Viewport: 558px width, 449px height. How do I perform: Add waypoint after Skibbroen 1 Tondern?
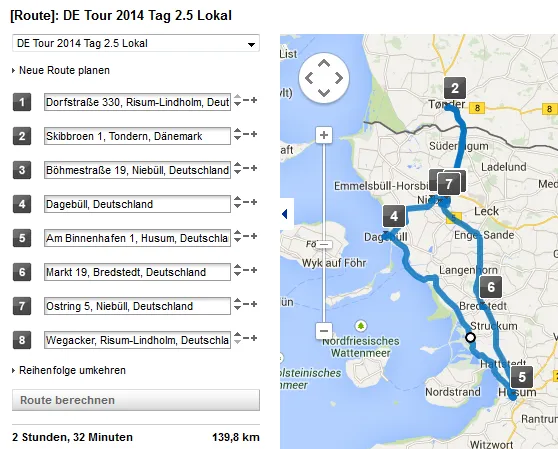point(254,134)
